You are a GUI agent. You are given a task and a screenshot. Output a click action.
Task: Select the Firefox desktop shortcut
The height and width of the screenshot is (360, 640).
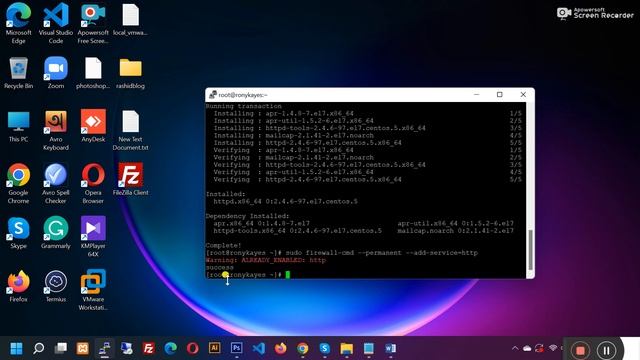[18, 287]
